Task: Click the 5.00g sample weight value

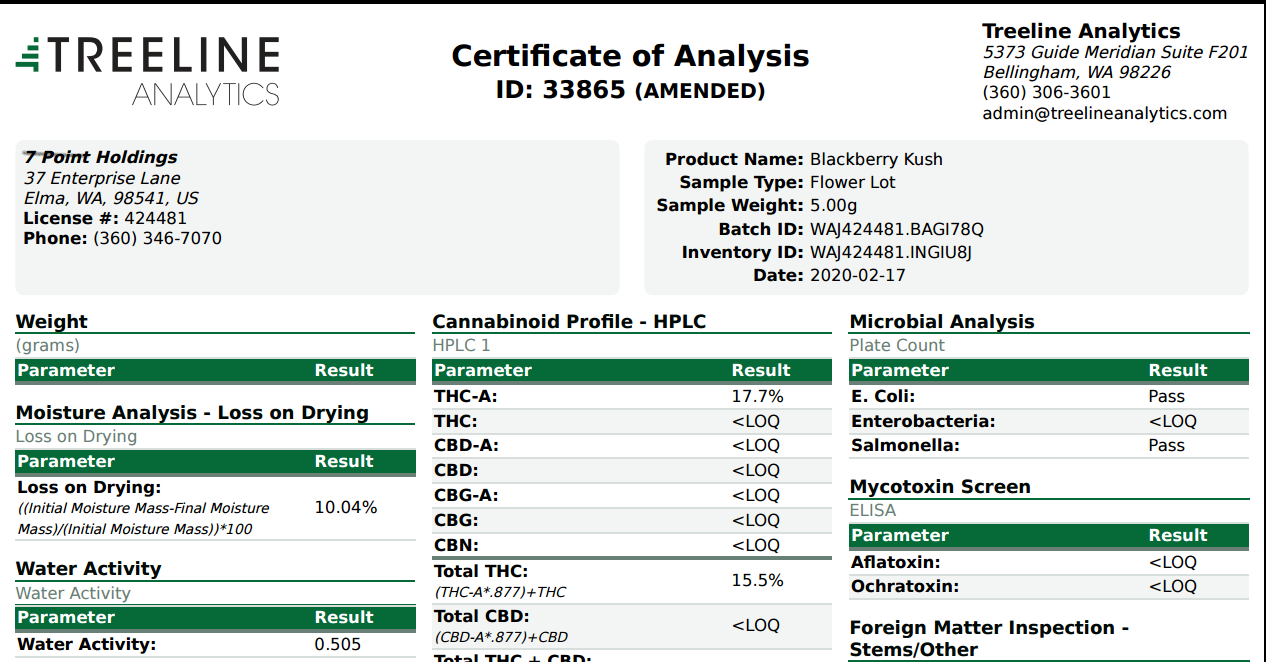Action: [833, 205]
